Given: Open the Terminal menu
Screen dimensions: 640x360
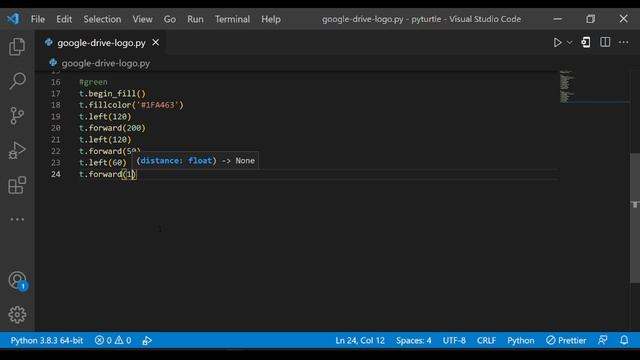Looking at the screenshot, I should tap(232, 19).
